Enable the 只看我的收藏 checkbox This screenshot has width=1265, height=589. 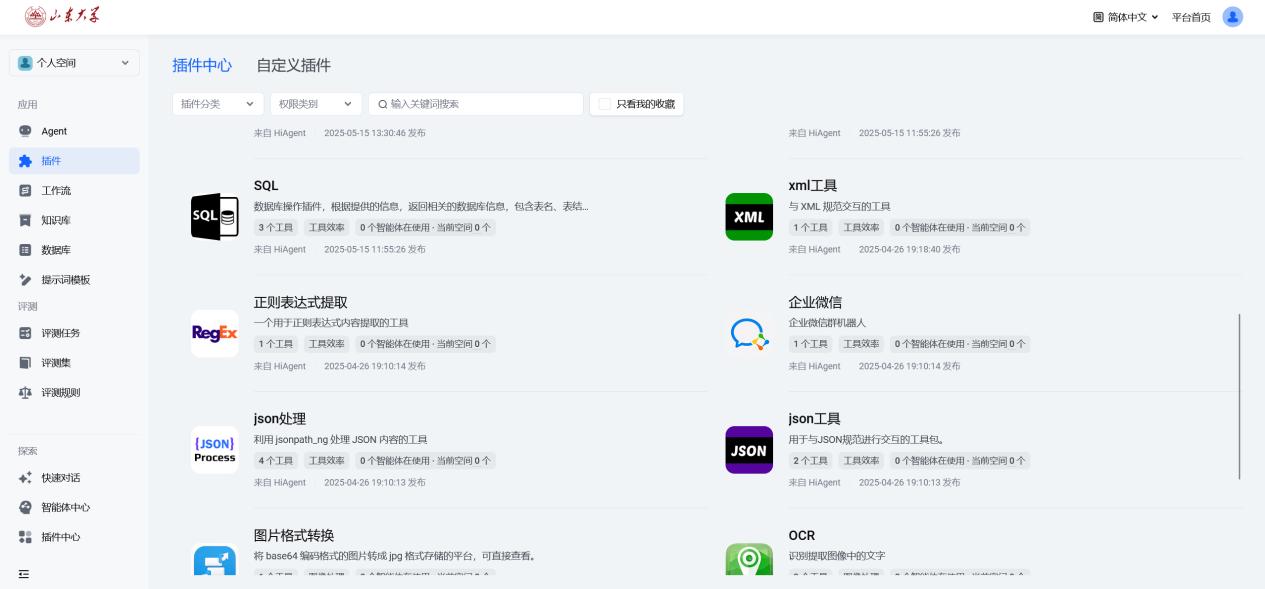[x=605, y=104]
